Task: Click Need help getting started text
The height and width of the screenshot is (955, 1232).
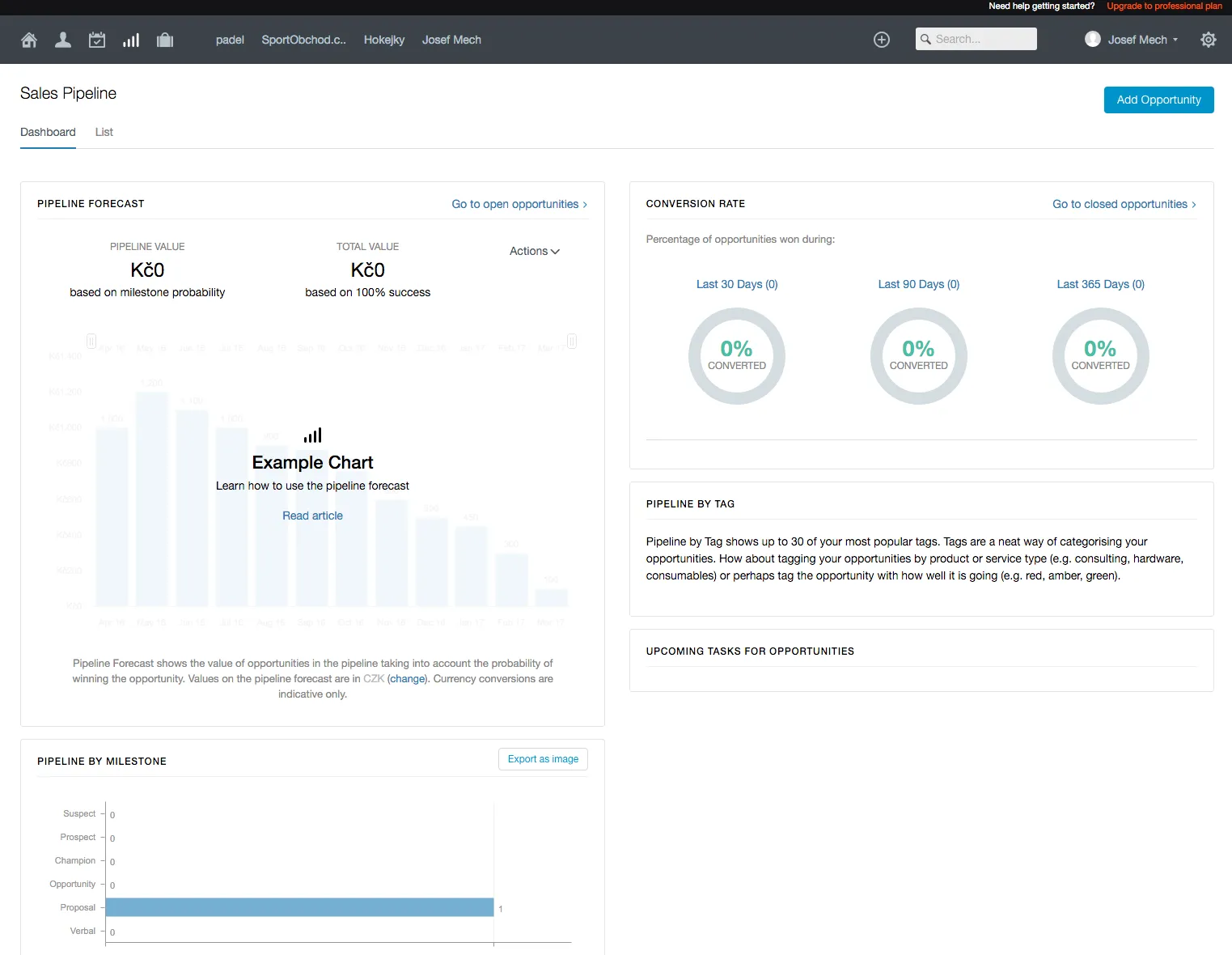Action: tap(1041, 6)
